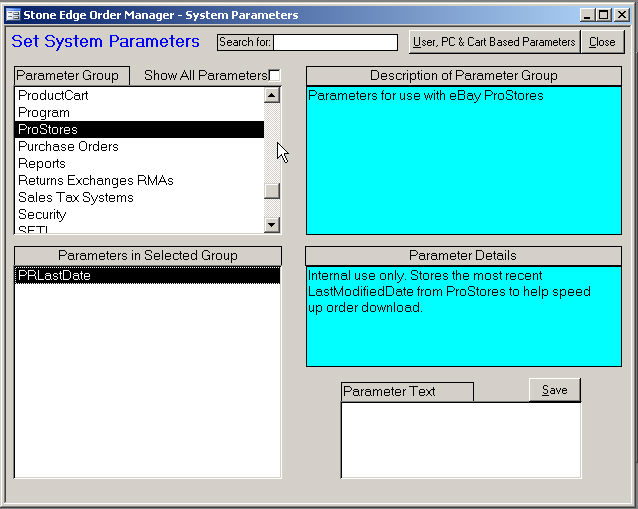This screenshot has width=638, height=509.
Task: Select the Security parameter group
Action: click(x=139, y=214)
